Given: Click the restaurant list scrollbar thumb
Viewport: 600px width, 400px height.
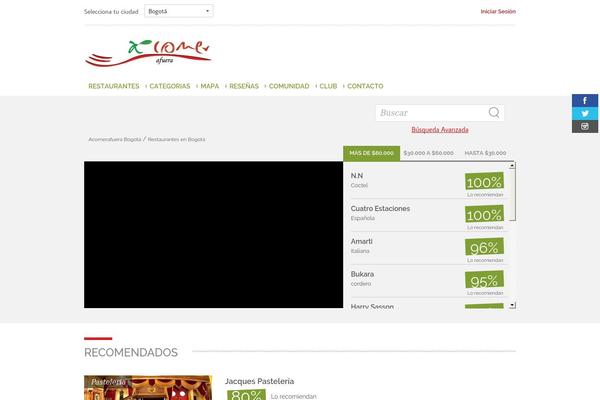Looking at the screenshot, I should [x=512, y=195].
